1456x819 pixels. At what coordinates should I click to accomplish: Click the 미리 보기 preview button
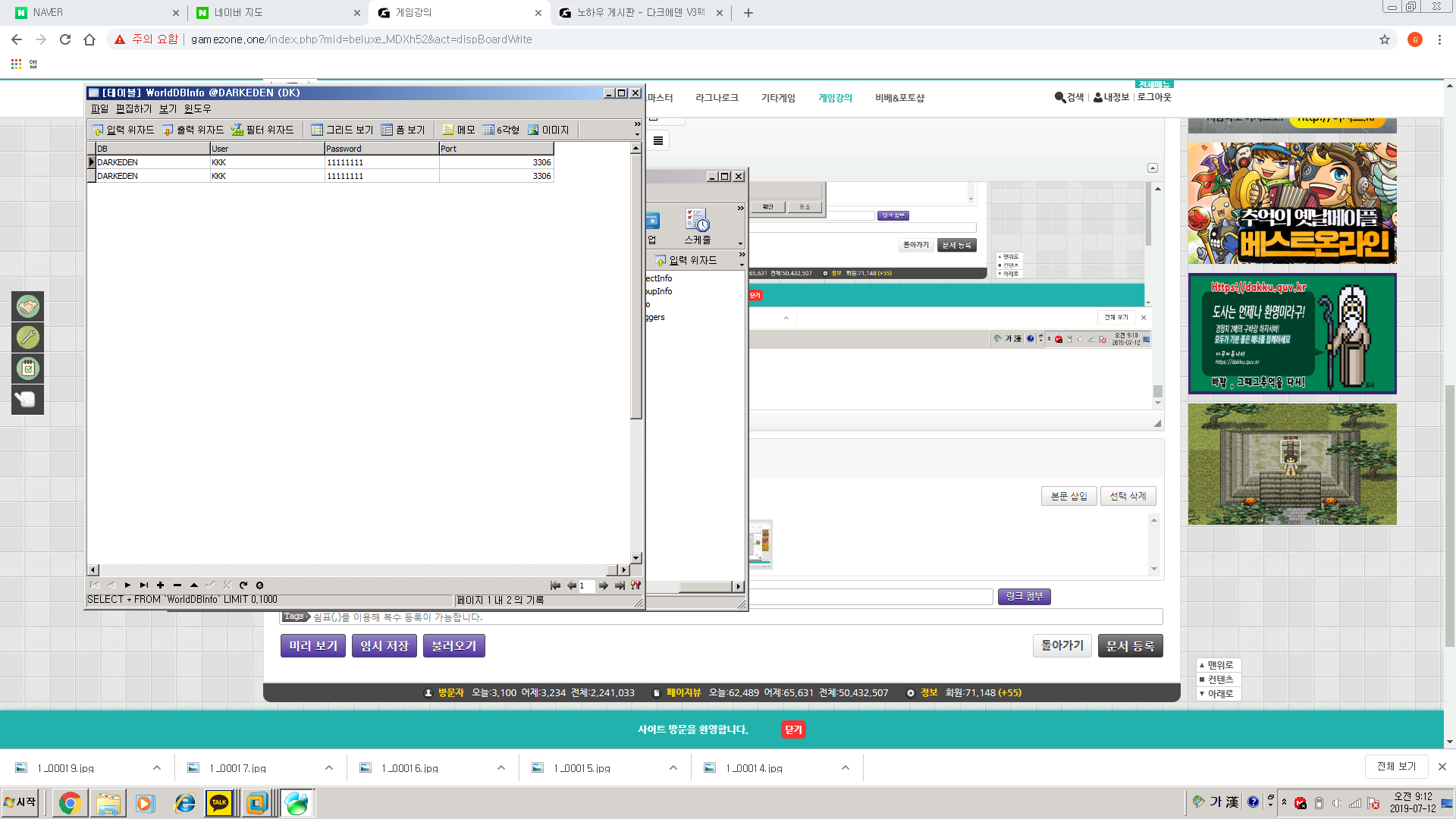coord(313,646)
